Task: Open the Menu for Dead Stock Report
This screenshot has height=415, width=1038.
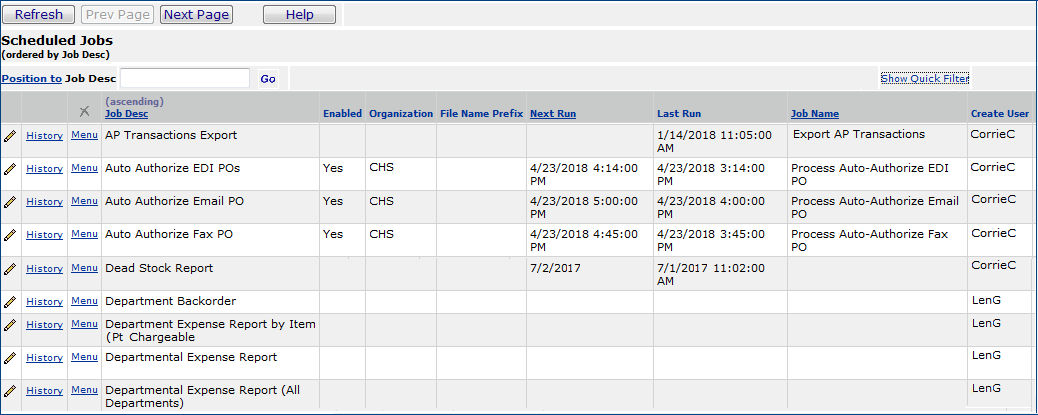Action: click(84, 268)
